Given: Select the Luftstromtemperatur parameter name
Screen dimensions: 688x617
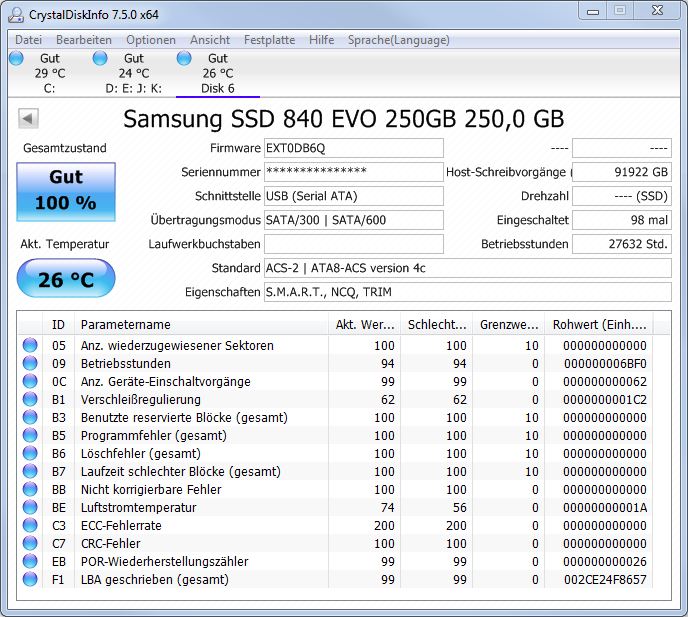Looking at the screenshot, I should pos(138,508).
